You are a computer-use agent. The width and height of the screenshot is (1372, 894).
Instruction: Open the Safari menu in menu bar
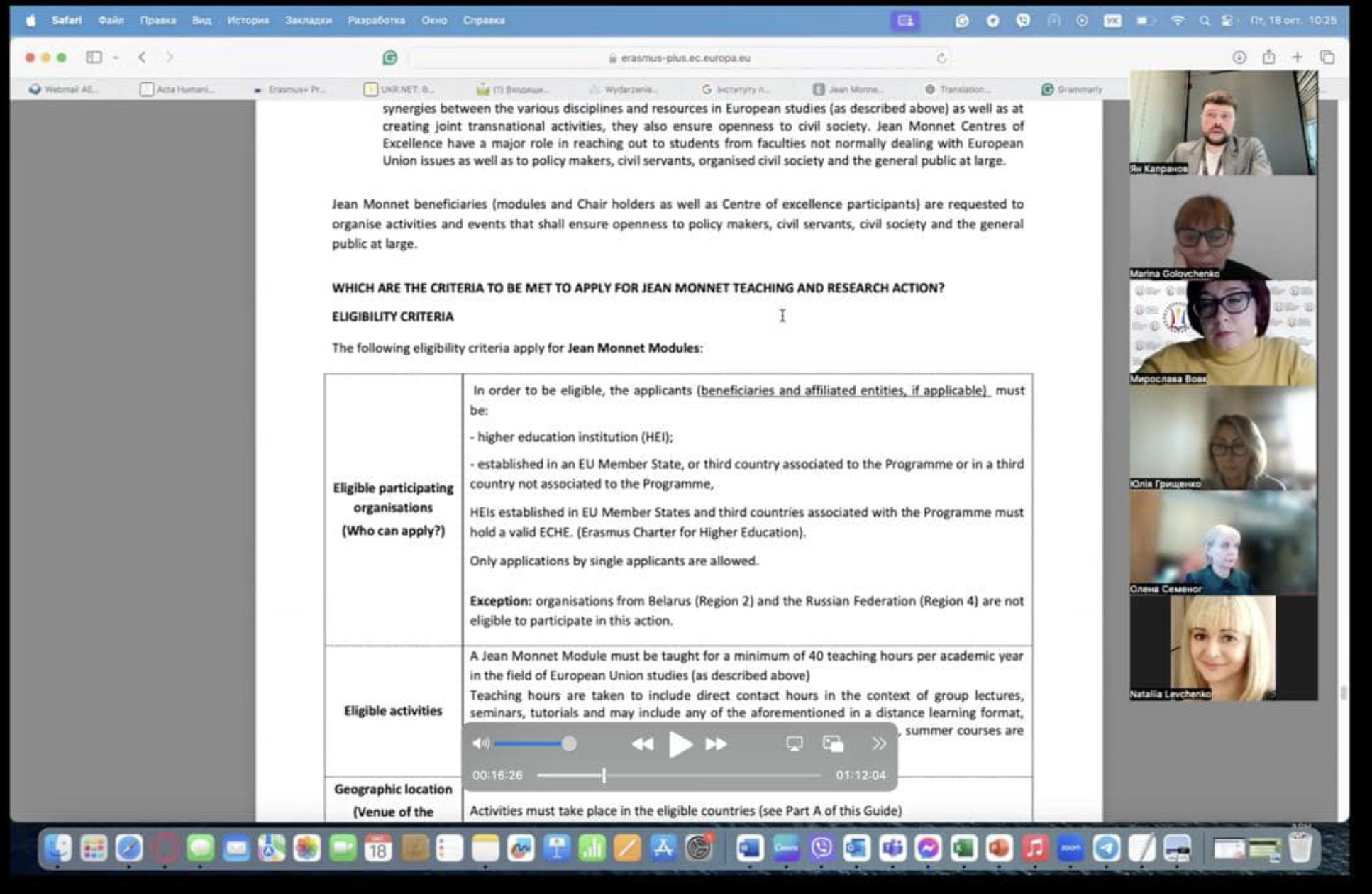[67, 21]
